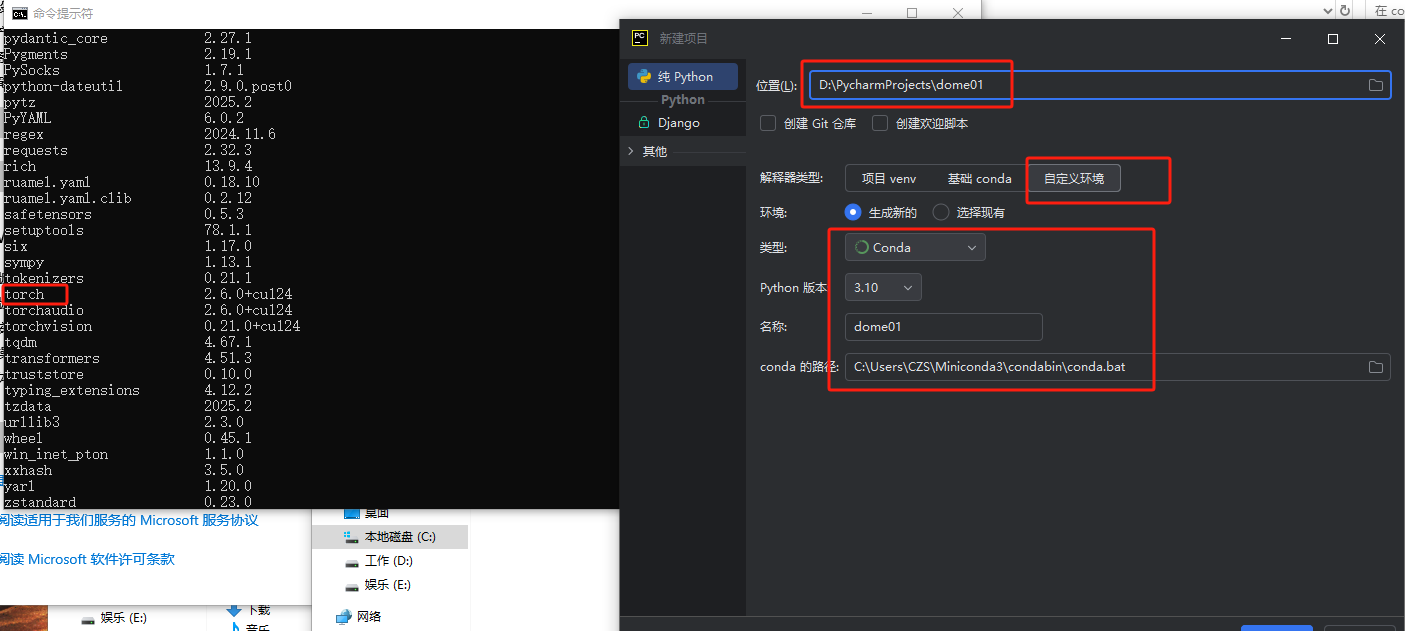
Task: Click the Command Prompt title bar icon
Action: pos(19,13)
